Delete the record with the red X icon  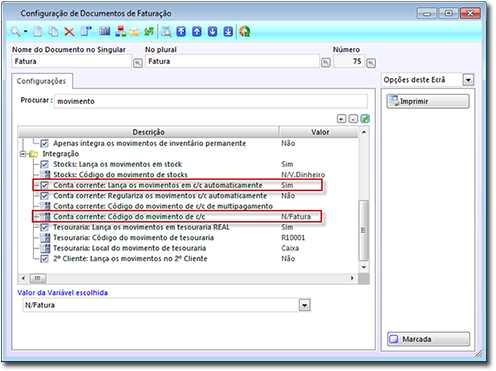(x=69, y=32)
